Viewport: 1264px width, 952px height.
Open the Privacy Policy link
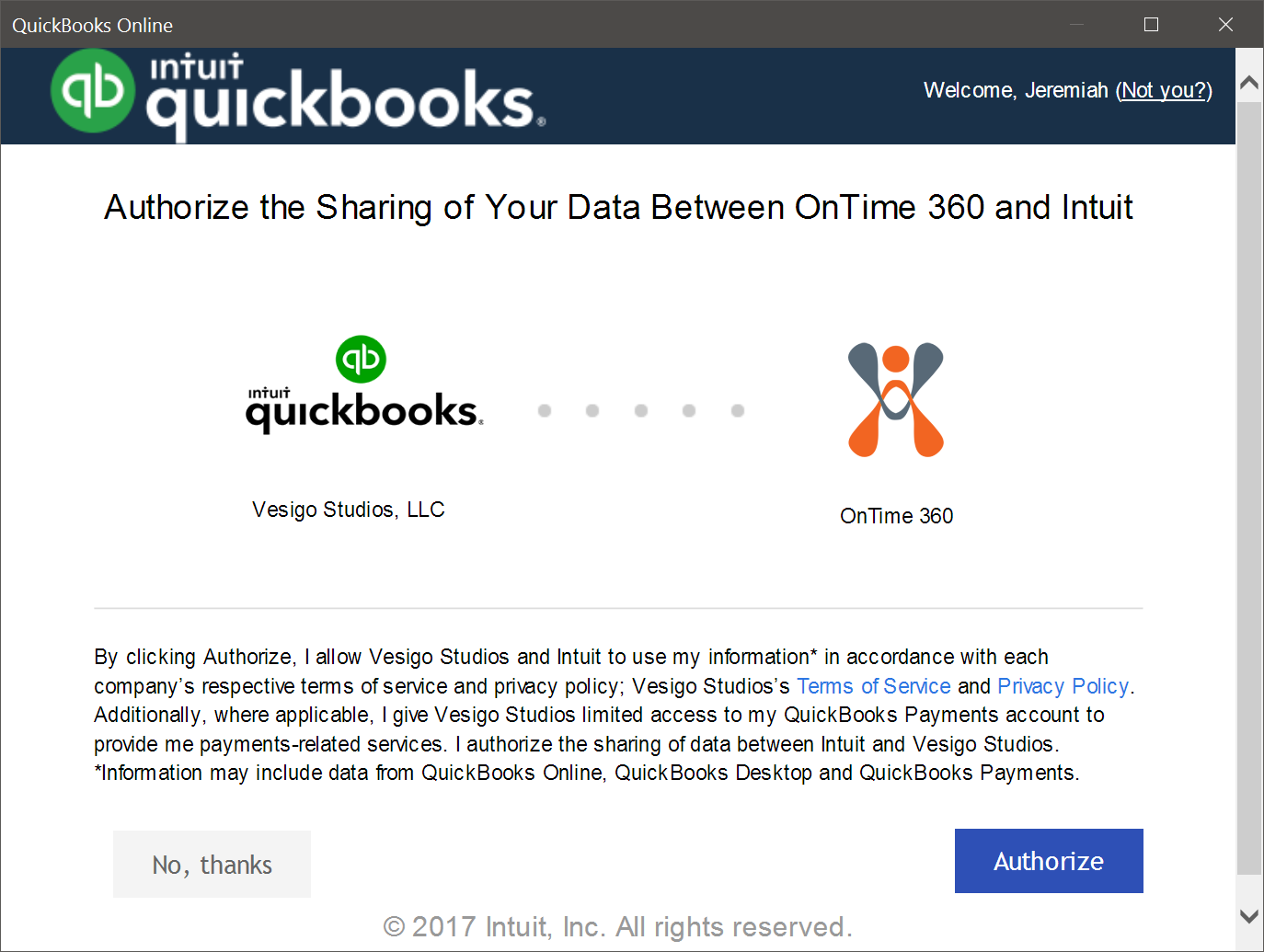(x=1063, y=686)
